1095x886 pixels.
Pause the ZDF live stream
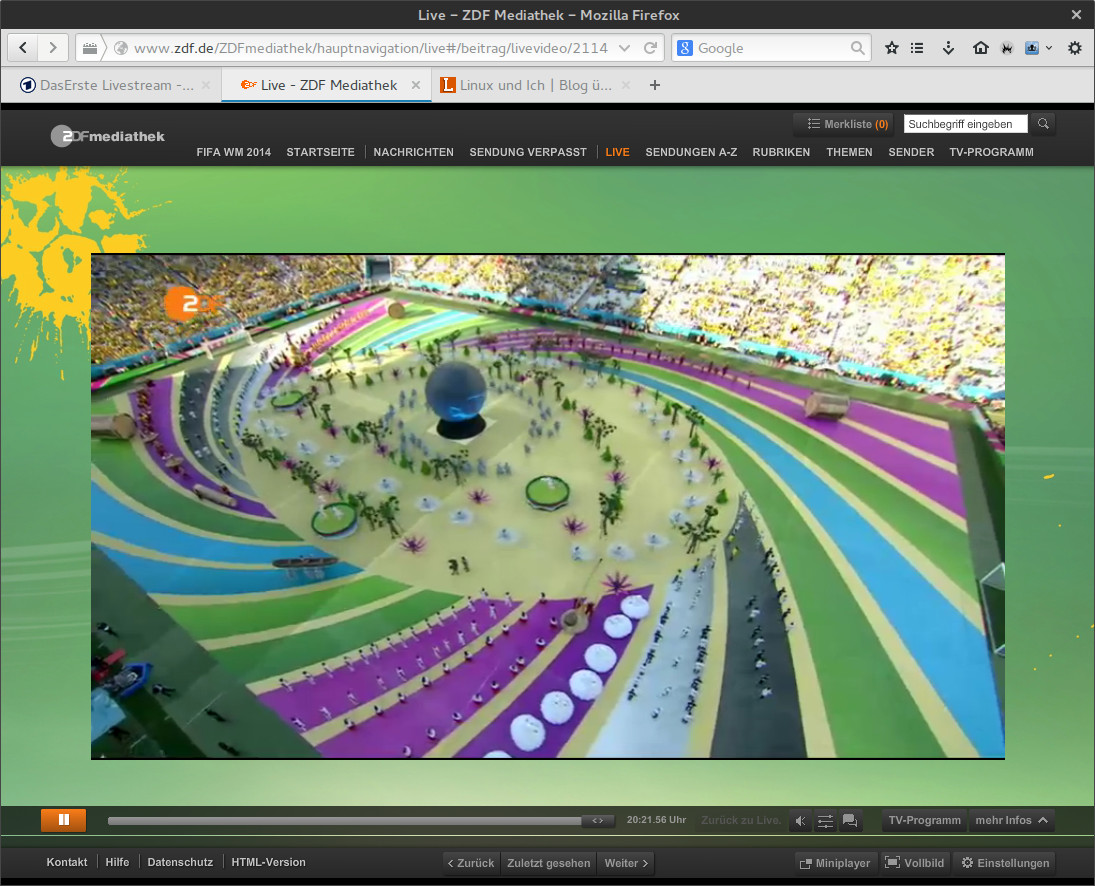(63, 820)
